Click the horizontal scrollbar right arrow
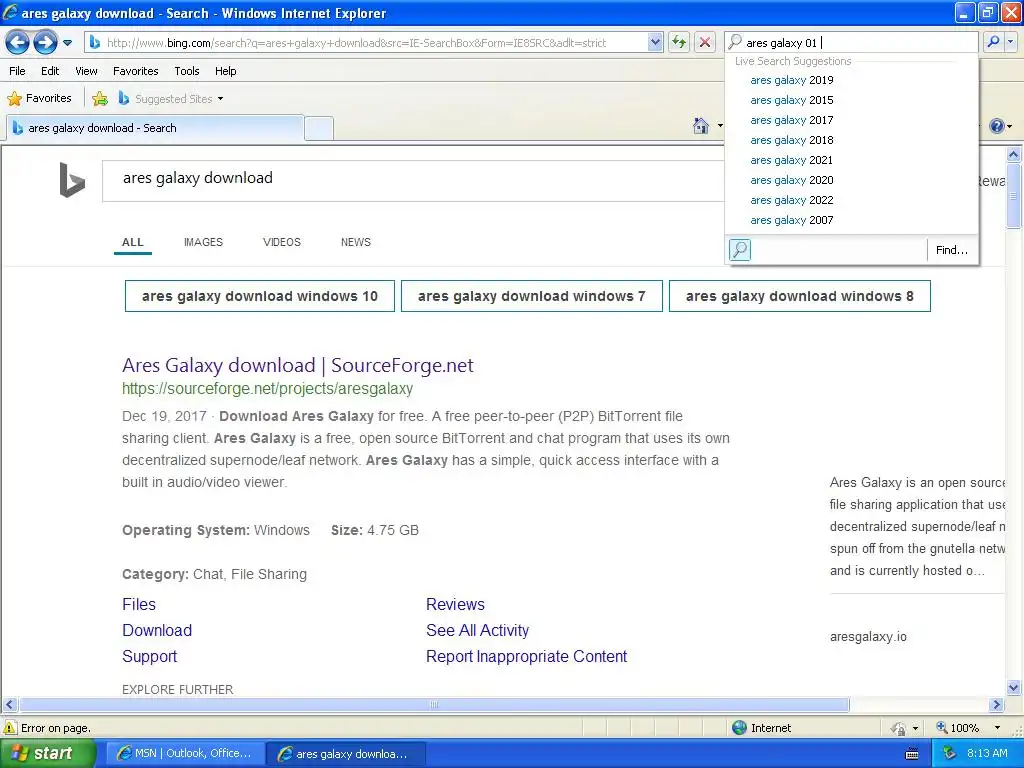1024x768 pixels. [x=997, y=705]
